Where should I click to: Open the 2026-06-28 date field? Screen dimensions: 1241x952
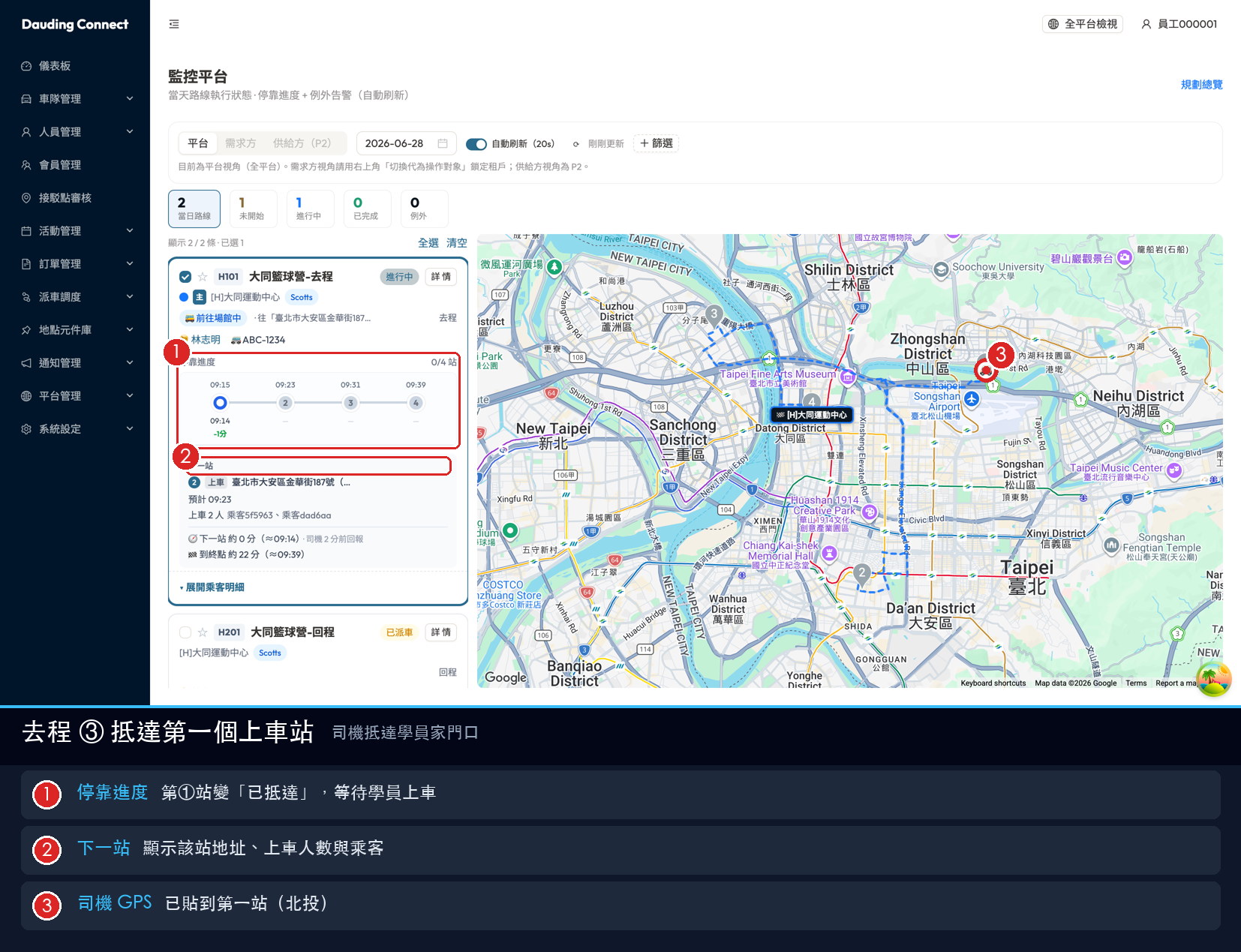click(406, 143)
